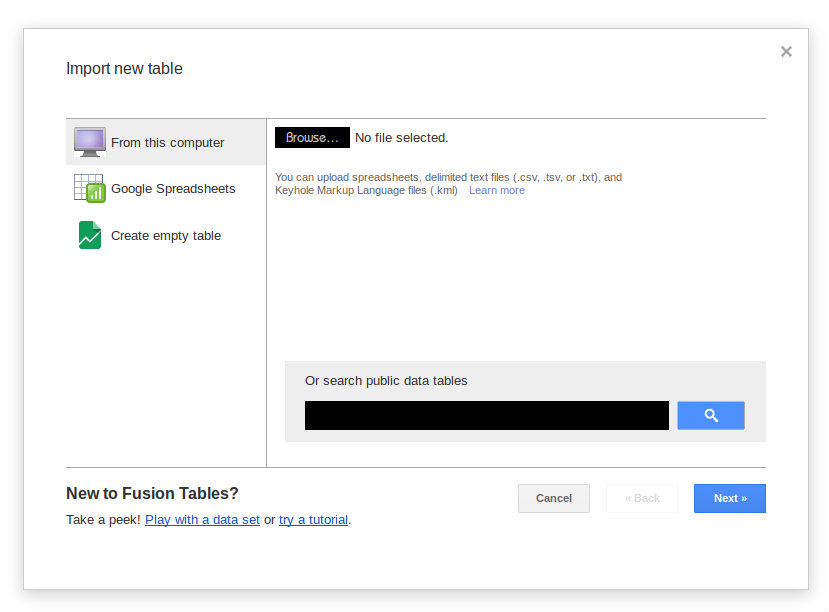Open the Learn more link

click(496, 190)
